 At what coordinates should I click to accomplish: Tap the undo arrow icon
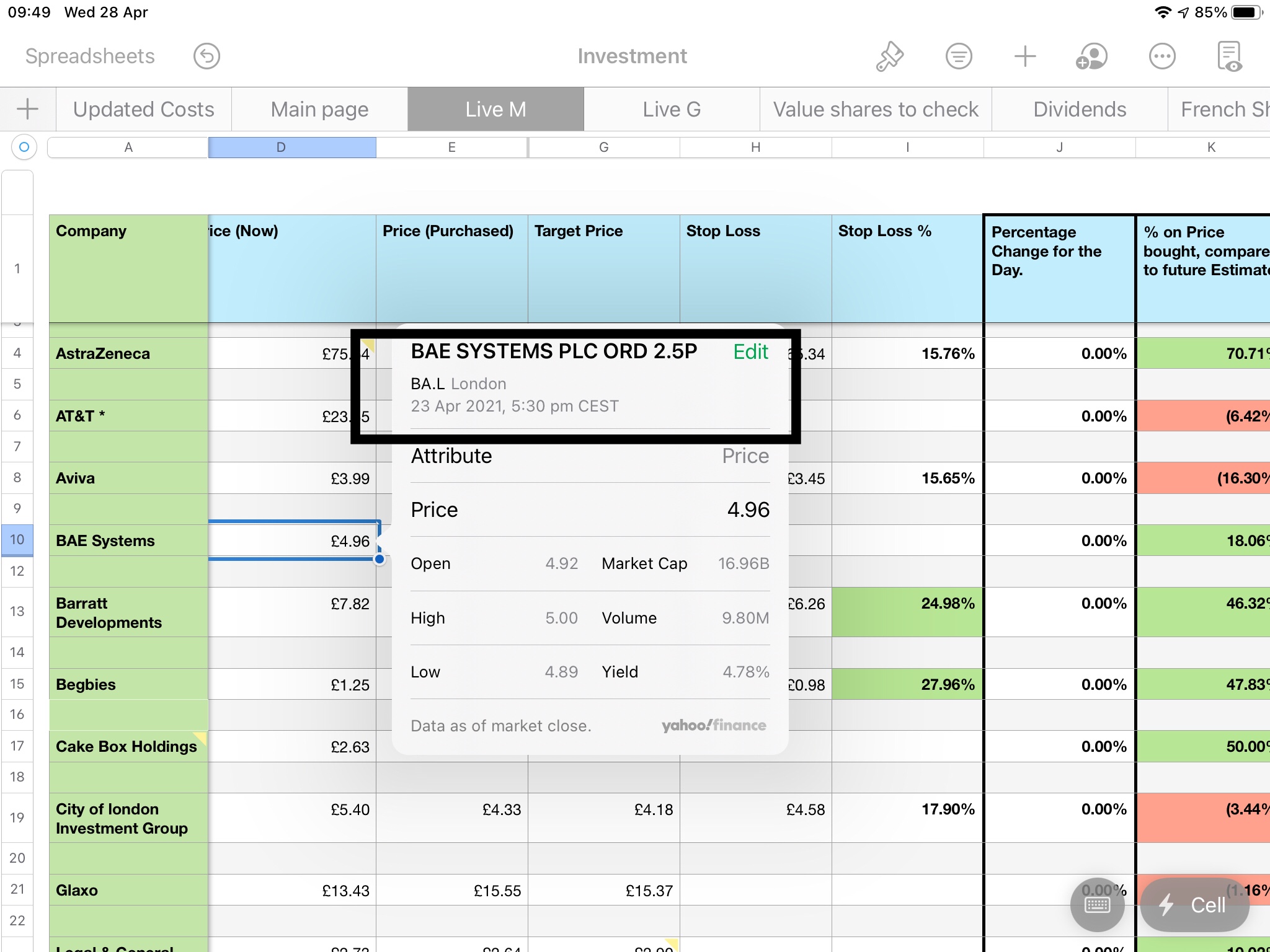pos(206,56)
